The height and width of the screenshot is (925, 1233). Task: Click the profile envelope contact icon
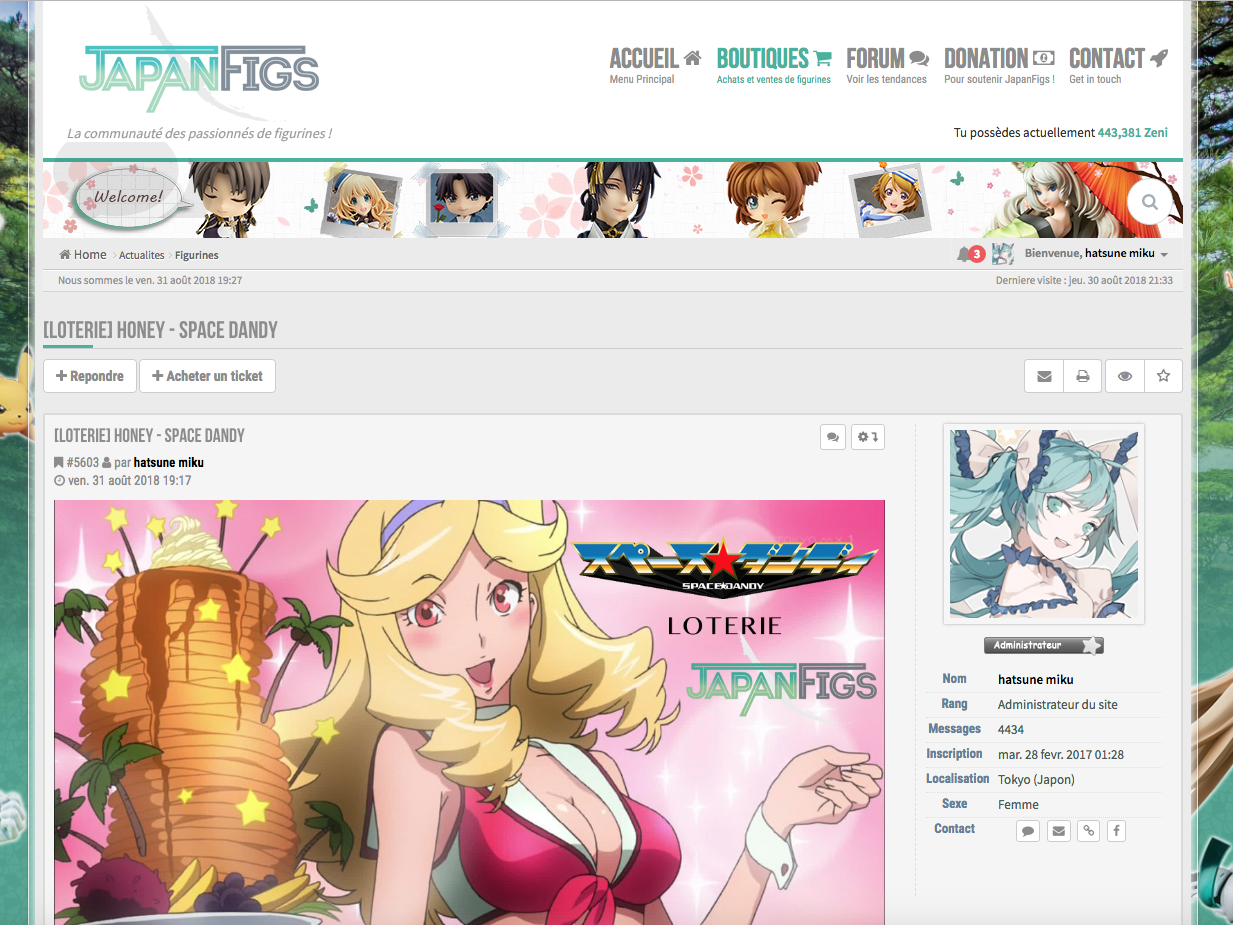click(x=1058, y=830)
